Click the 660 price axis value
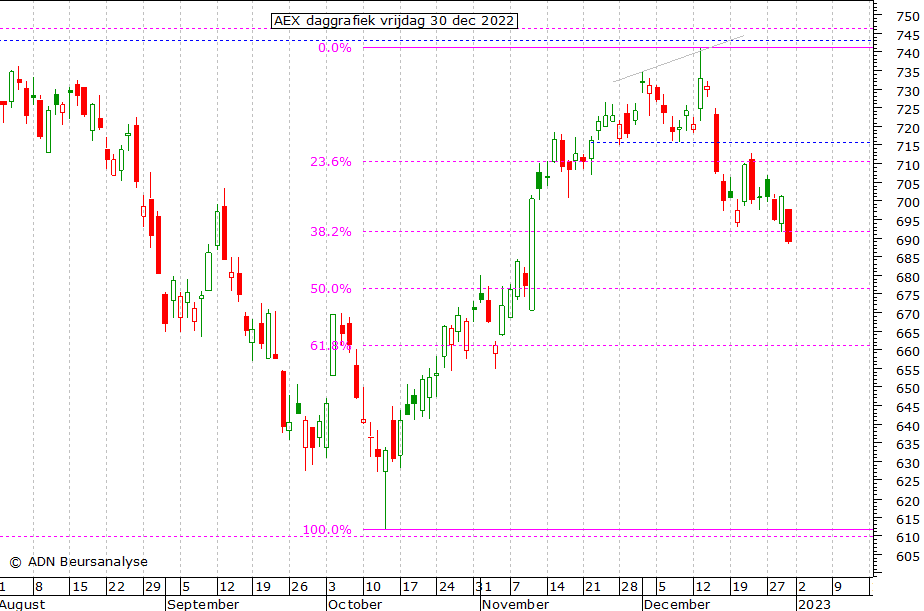Viewport: 924px width, 611px height. pyautogui.click(x=908, y=352)
